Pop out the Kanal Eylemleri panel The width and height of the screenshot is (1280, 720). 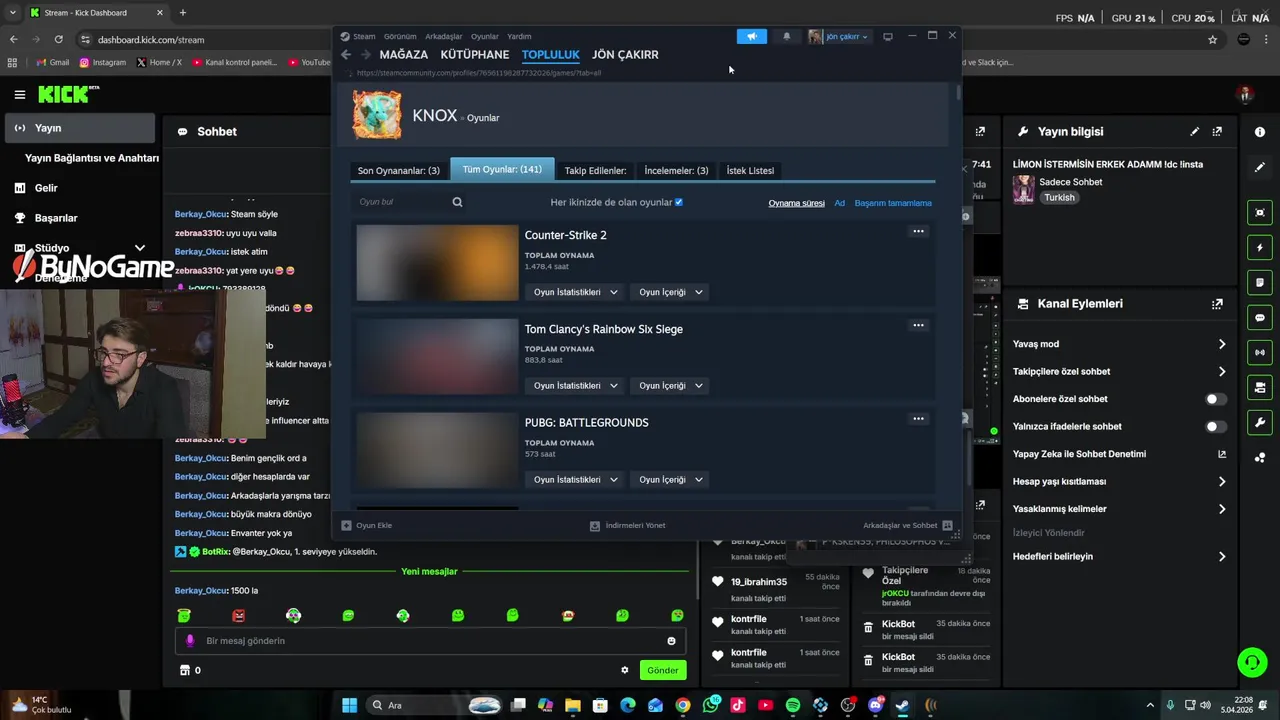click(1217, 304)
